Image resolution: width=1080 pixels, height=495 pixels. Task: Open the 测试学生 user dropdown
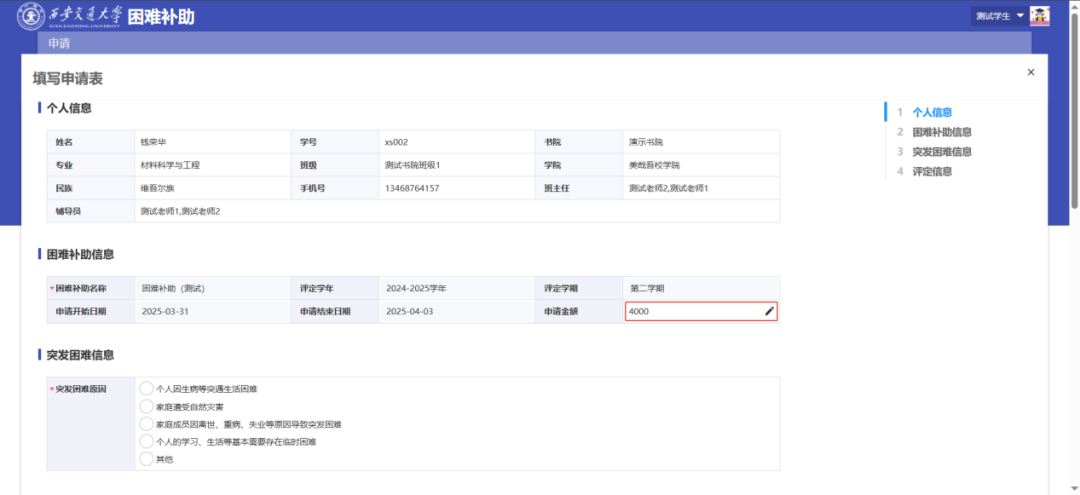(x=999, y=16)
